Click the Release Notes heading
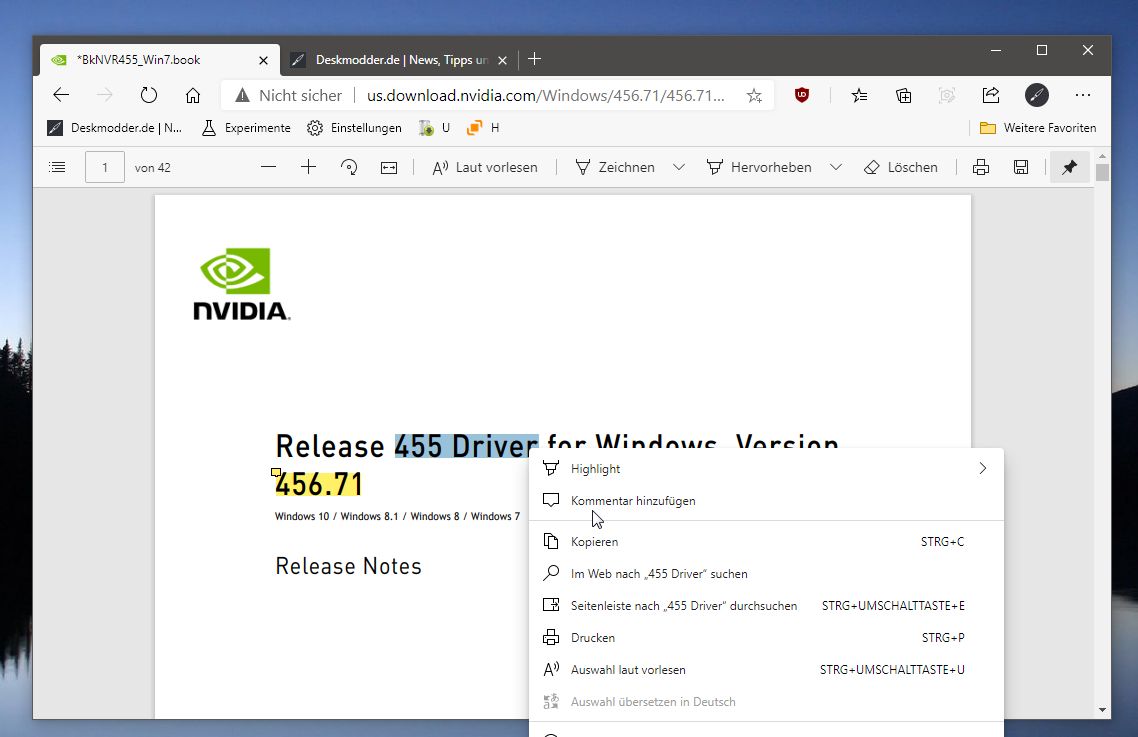The height and width of the screenshot is (737, 1138). click(348, 566)
